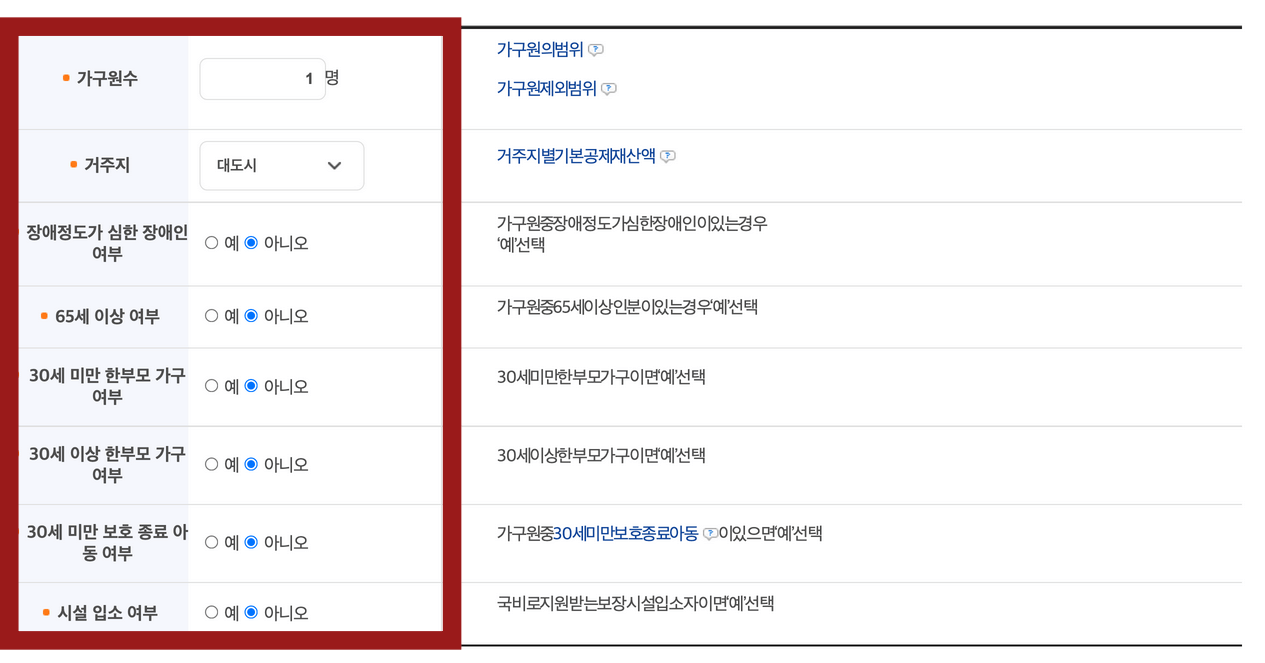Select 예 for 65세 이상 여부

coord(211,316)
